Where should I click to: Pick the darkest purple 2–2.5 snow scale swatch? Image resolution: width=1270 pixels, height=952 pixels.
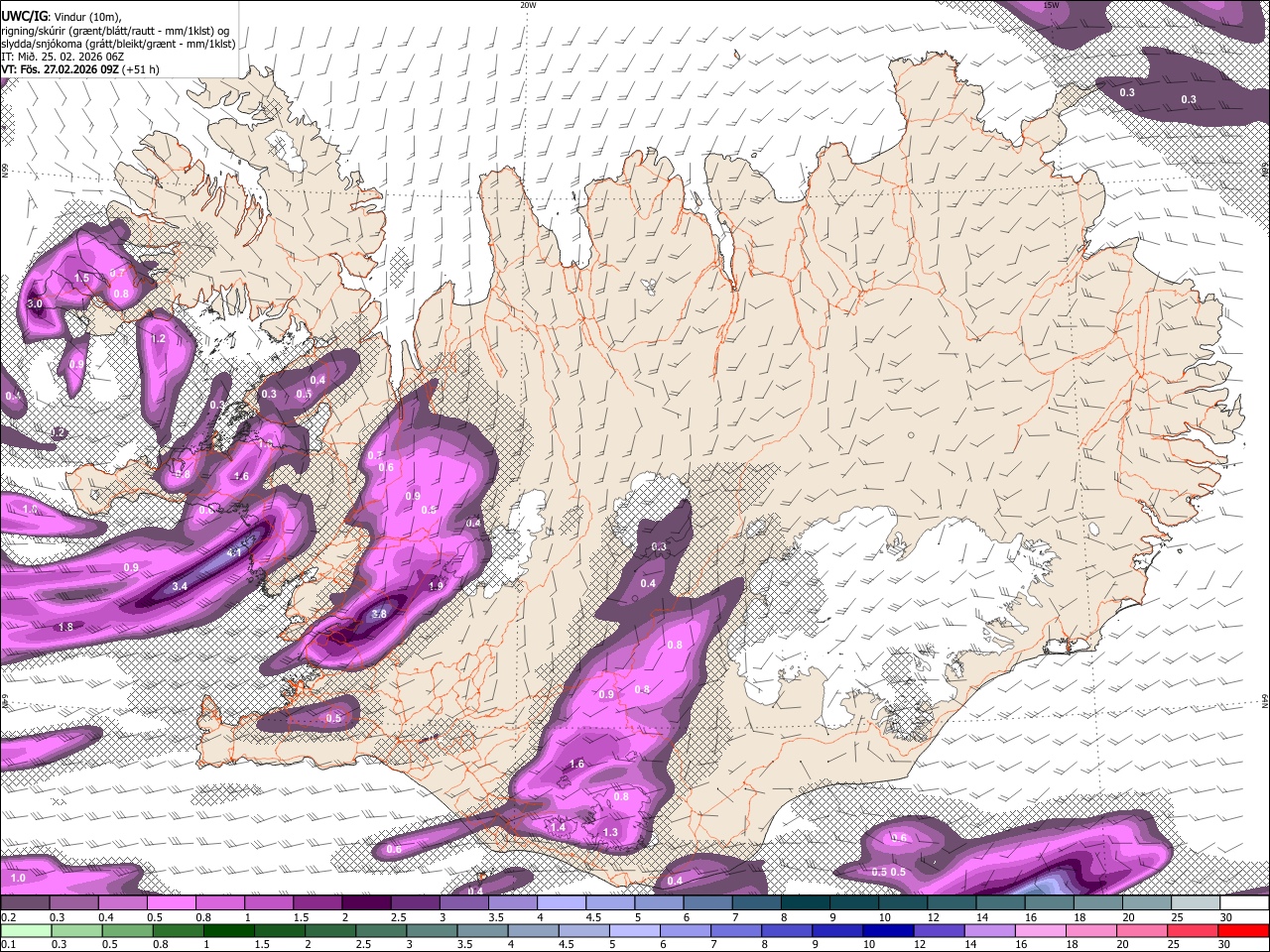tap(366, 903)
